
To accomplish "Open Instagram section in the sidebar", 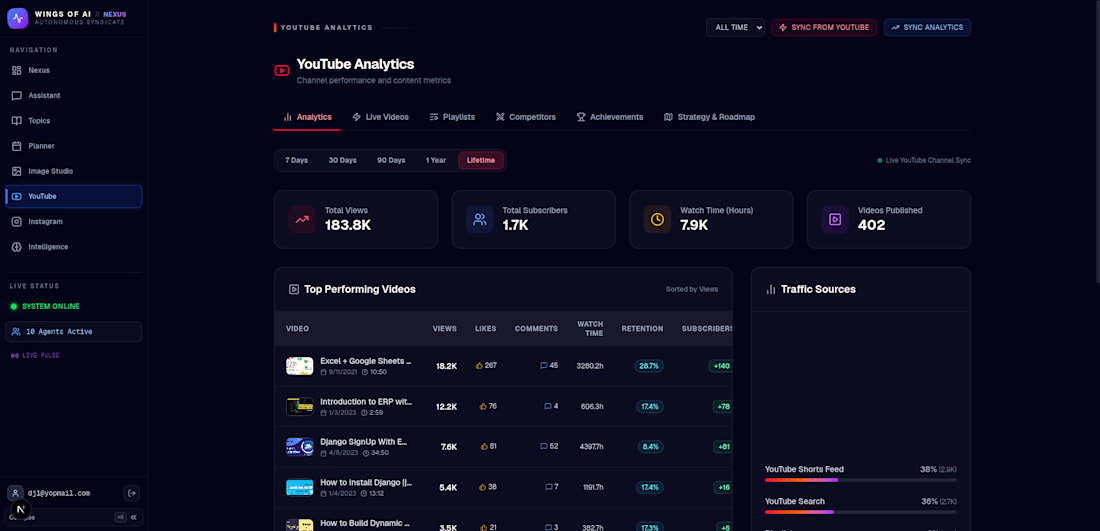I will coord(74,222).
